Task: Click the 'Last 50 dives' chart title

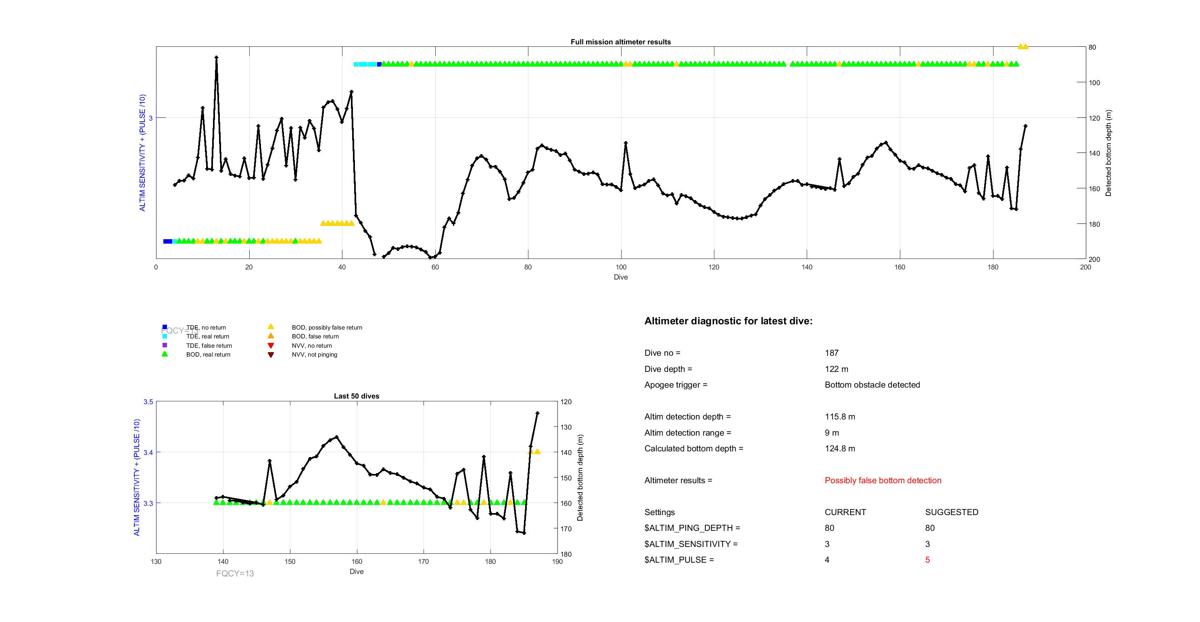Action: pos(357,396)
